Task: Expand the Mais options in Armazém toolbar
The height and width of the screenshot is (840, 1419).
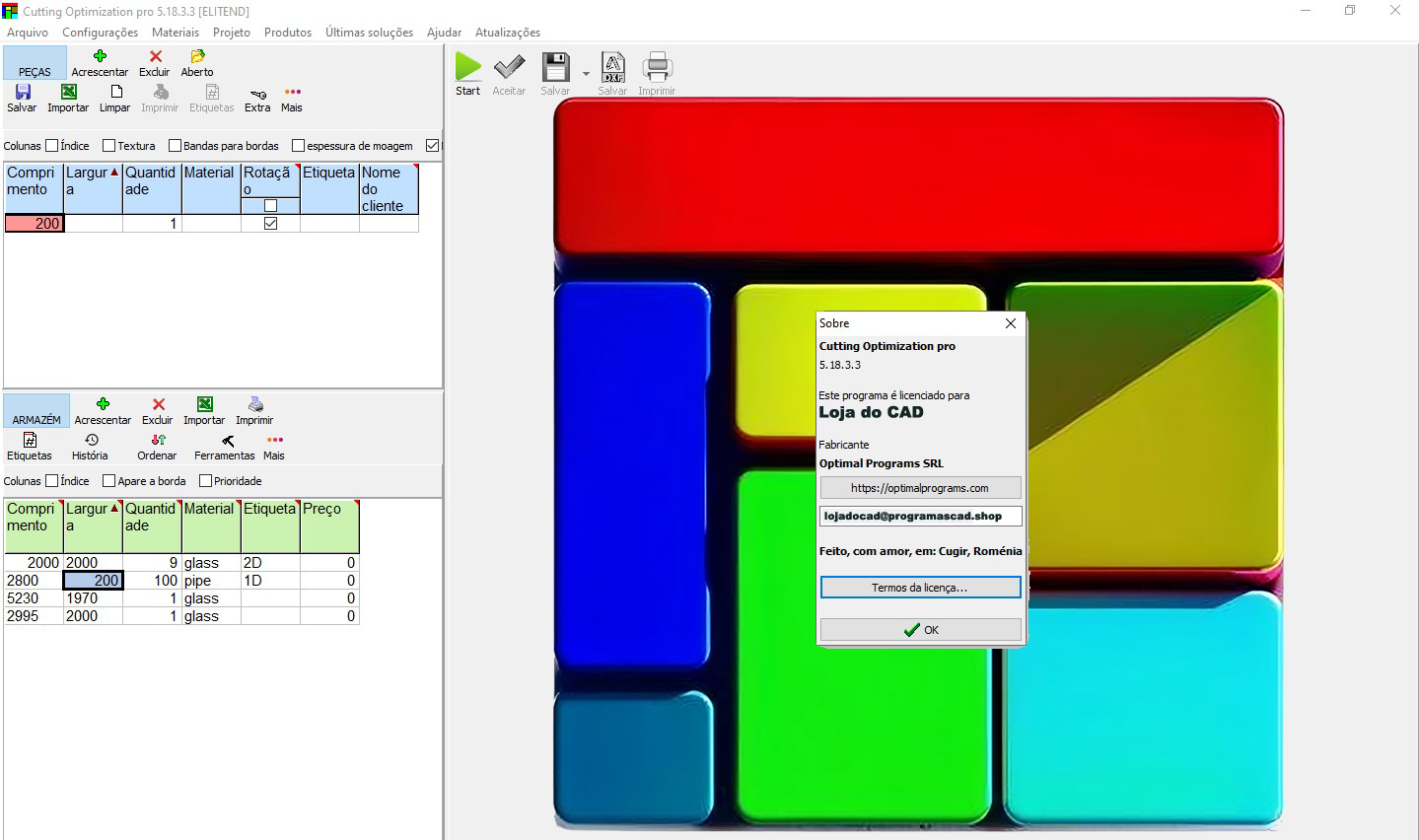Action: pyautogui.click(x=274, y=440)
